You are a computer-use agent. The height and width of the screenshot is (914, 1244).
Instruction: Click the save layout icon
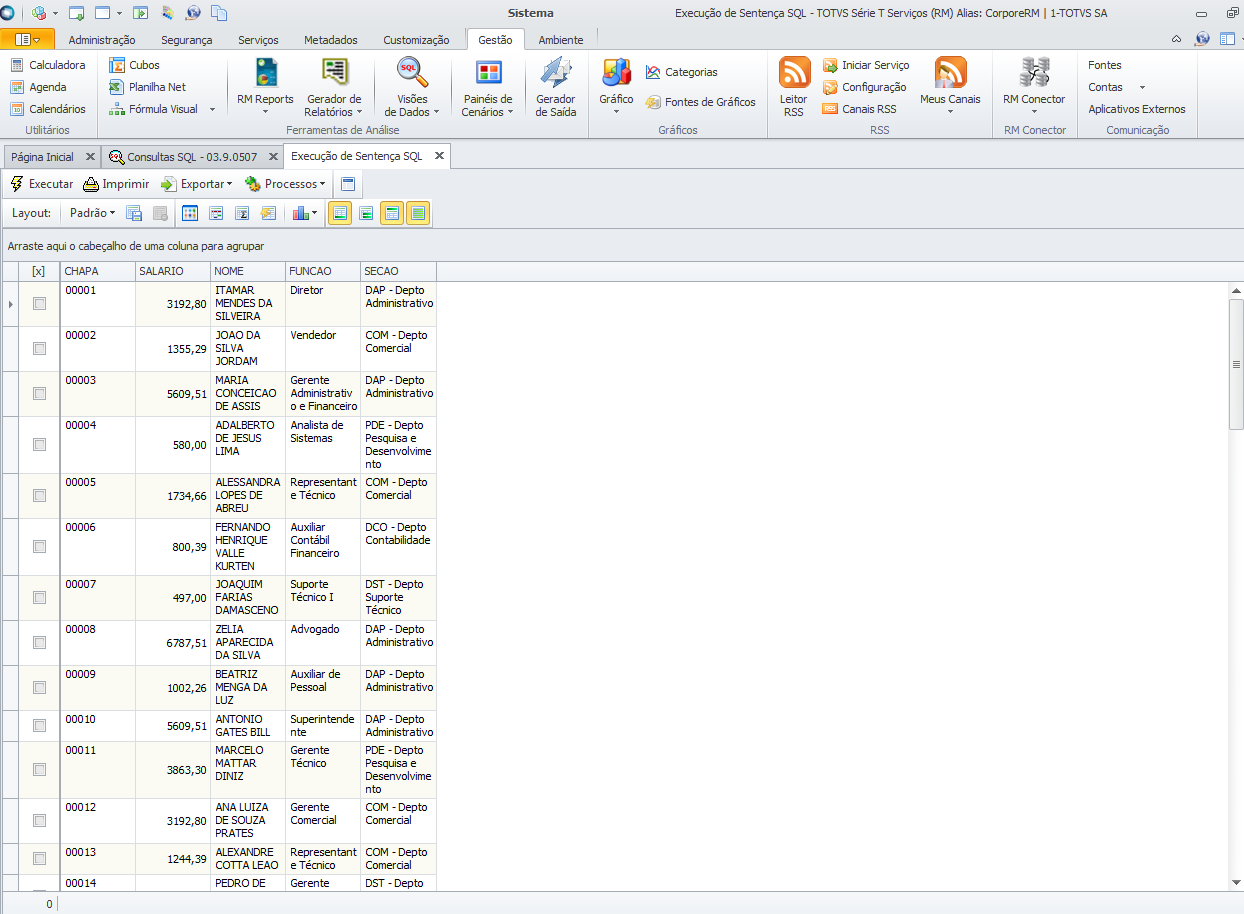(134, 213)
